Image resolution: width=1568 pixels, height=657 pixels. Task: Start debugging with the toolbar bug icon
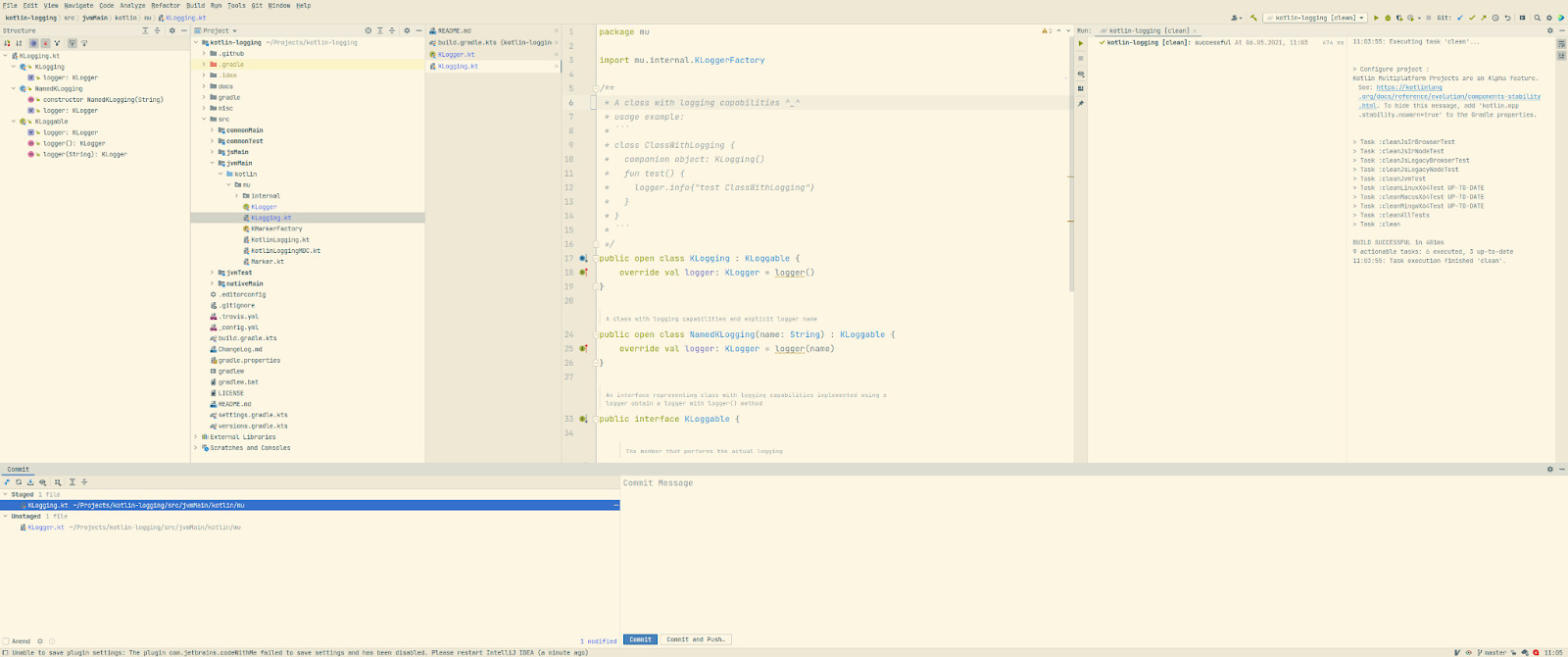pos(1388,18)
